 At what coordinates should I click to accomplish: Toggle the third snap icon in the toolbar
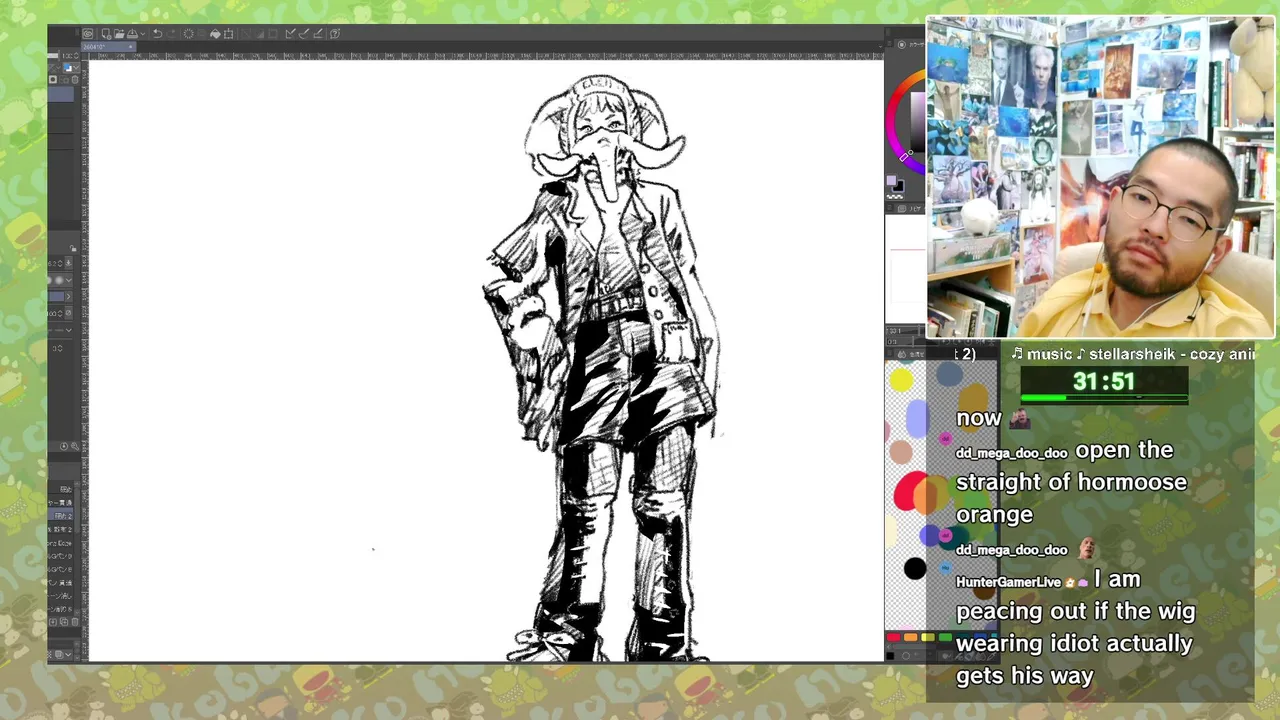[x=318, y=34]
